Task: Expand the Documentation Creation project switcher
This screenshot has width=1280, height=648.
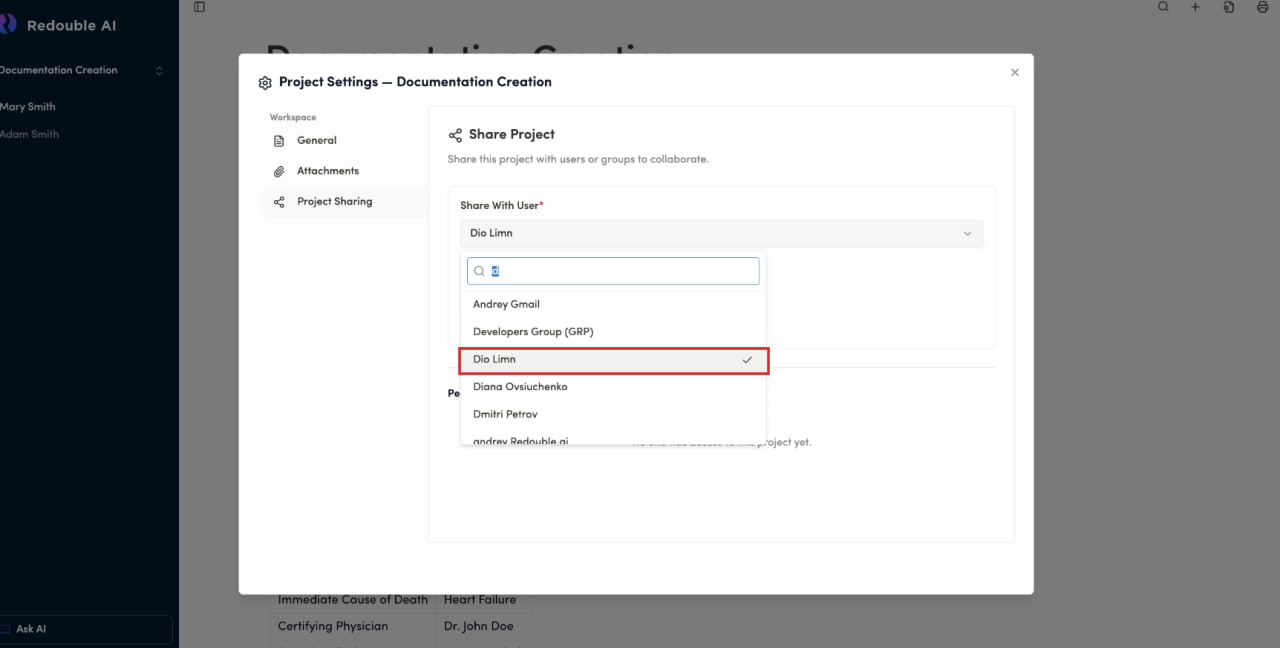Action: point(158,71)
